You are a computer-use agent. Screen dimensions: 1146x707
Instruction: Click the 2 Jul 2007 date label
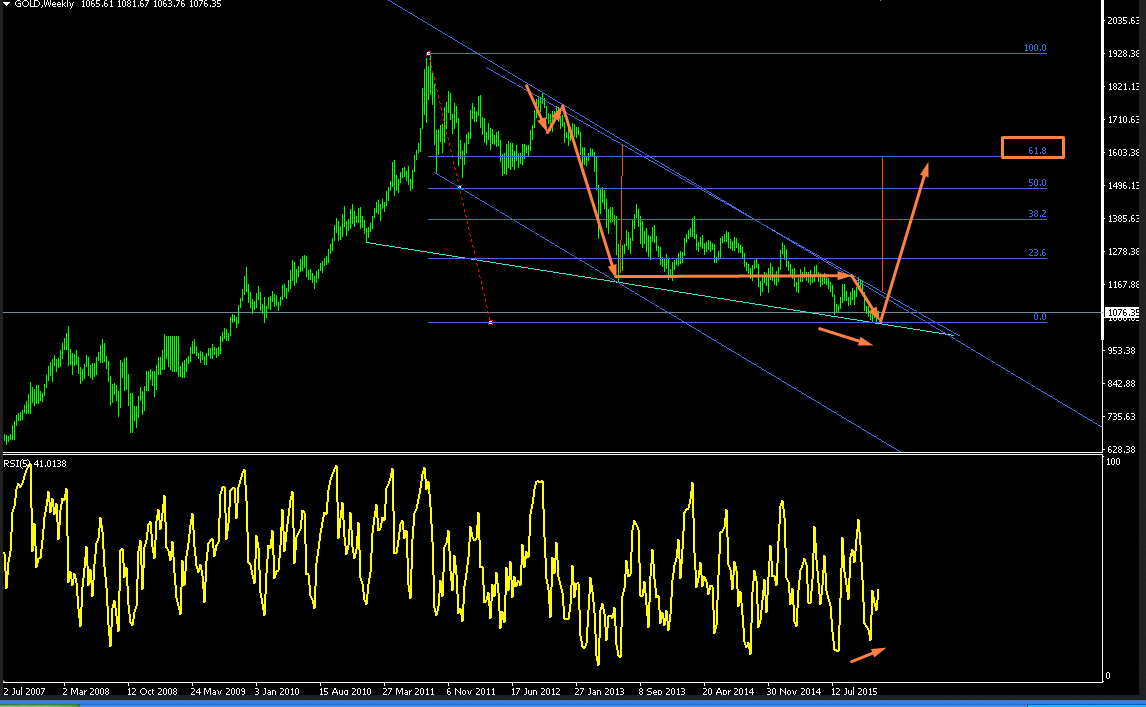(24, 691)
